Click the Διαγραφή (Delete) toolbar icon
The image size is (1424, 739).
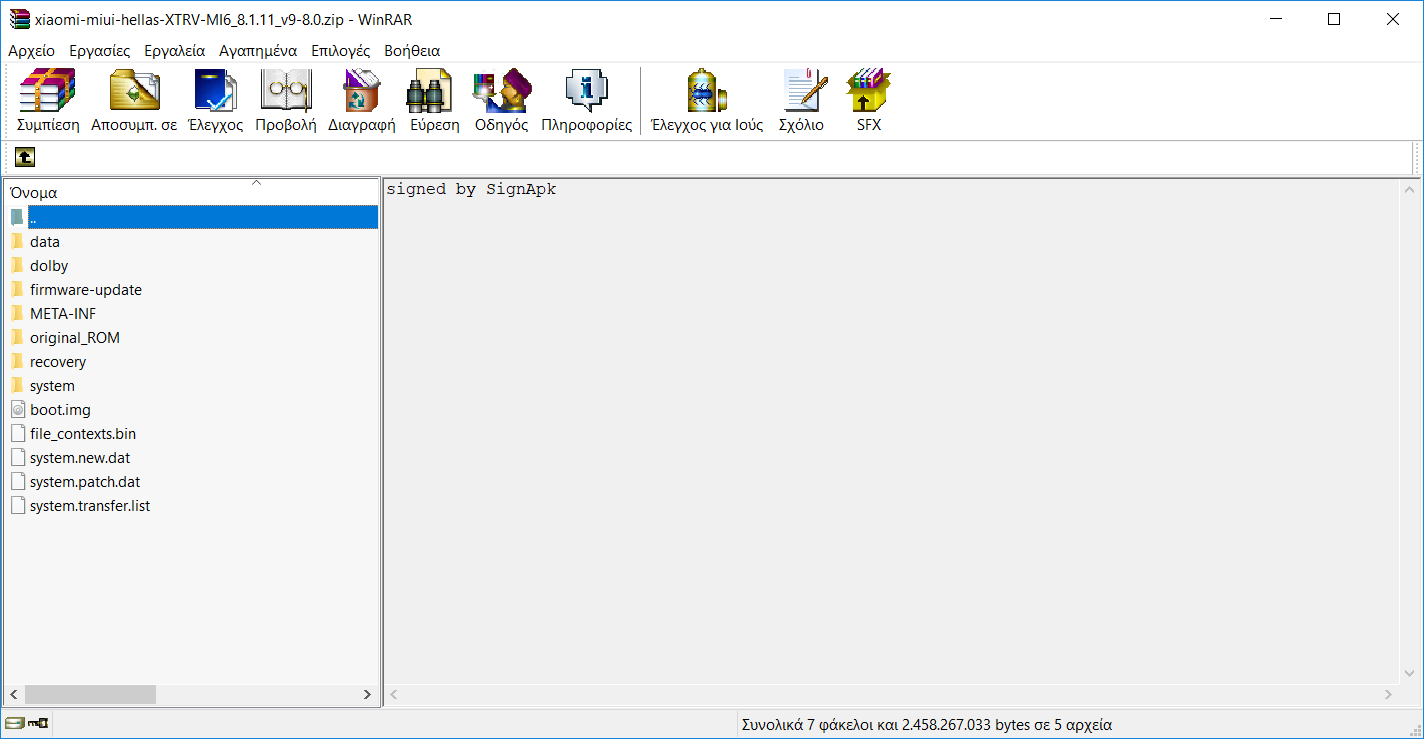(361, 90)
